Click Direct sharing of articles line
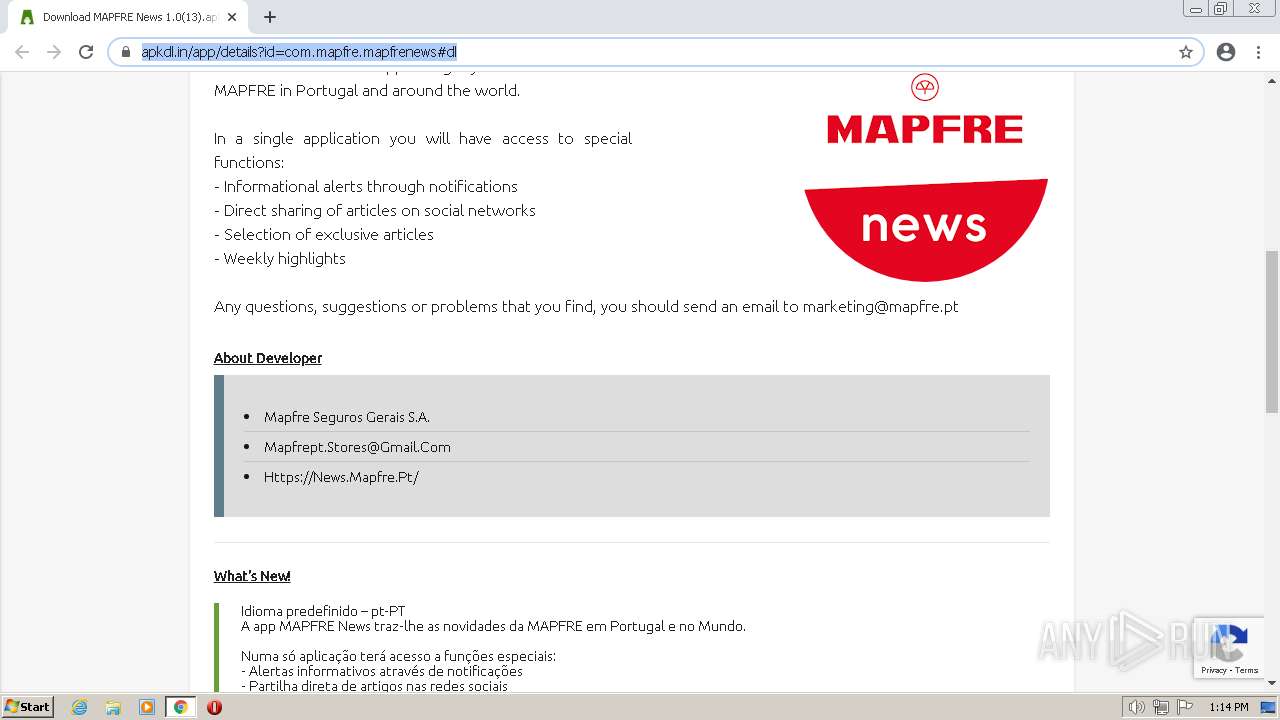The width and height of the screenshot is (1280, 720). 375,210
